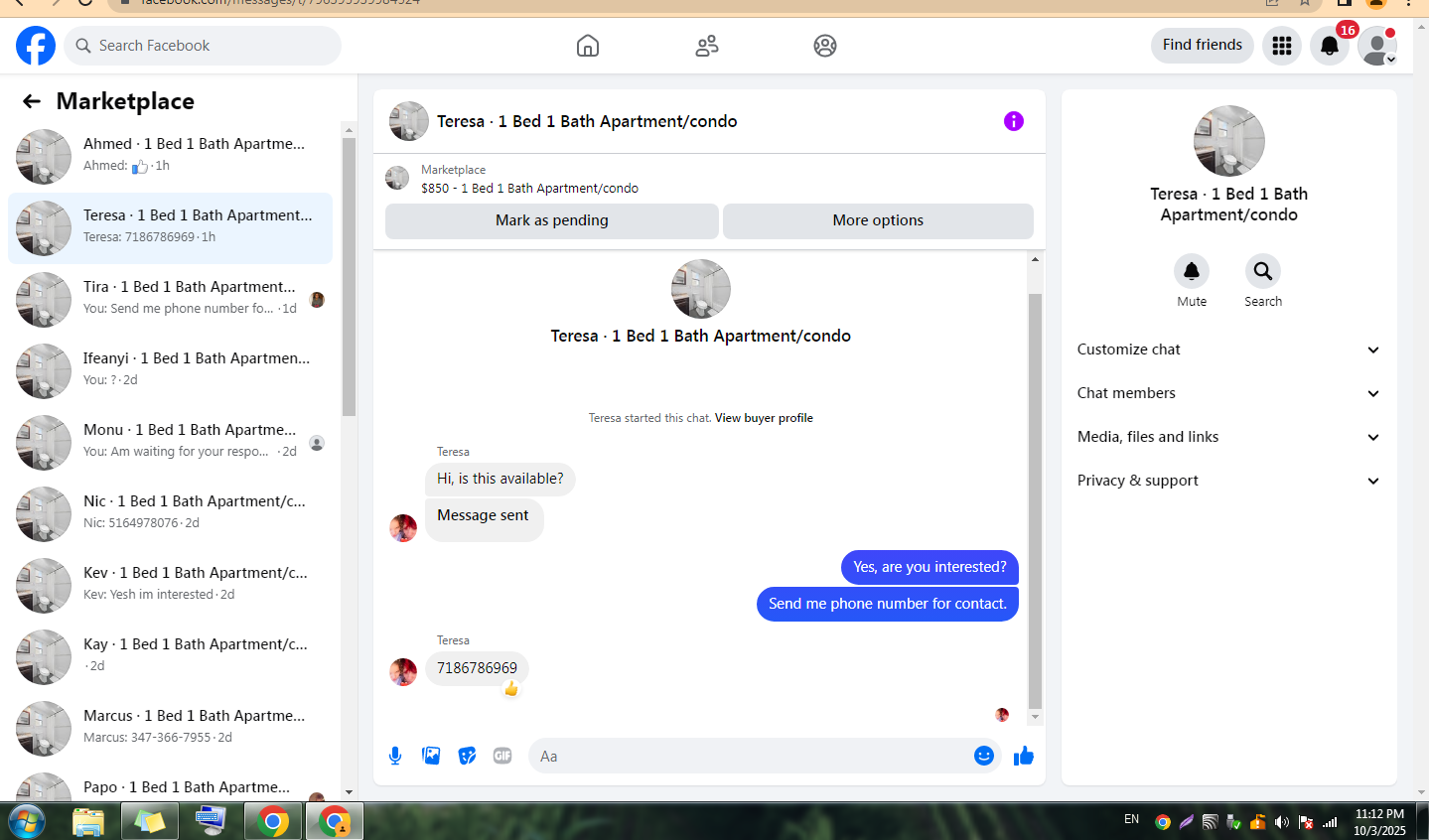Click Teresa's avatar beside 'Message sent'
Viewport: 1429px width, 840px height.
coord(403,528)
